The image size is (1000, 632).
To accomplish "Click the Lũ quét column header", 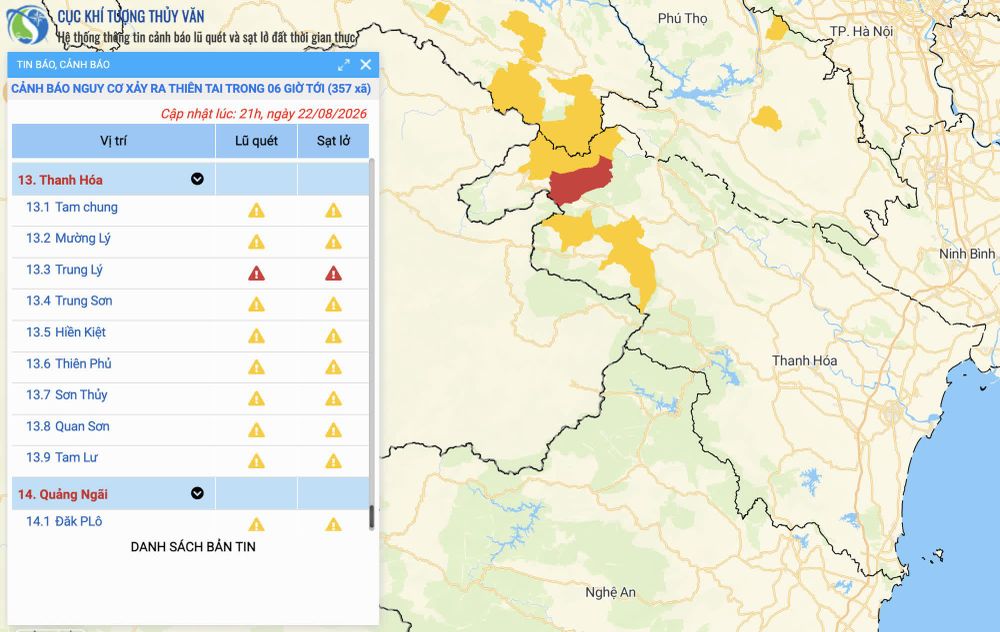I will pos(256,141).
